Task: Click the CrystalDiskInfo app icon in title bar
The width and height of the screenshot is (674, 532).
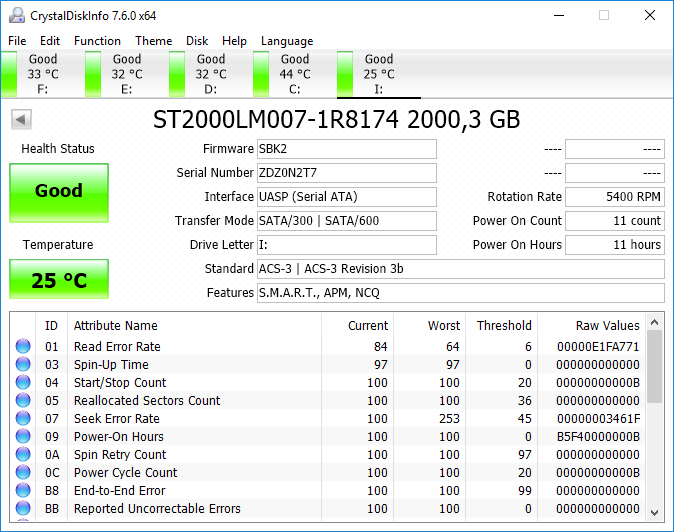Action: point(17,15)
